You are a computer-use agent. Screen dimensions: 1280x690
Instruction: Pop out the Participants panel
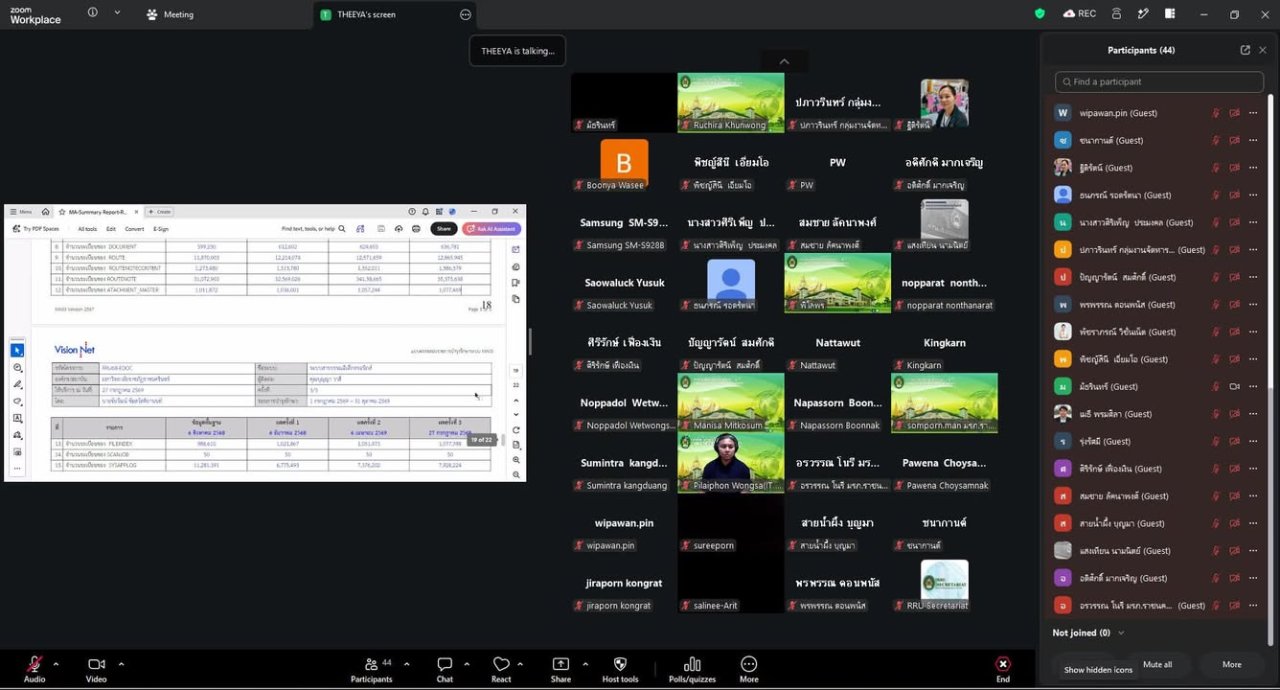coord(1245,50)
